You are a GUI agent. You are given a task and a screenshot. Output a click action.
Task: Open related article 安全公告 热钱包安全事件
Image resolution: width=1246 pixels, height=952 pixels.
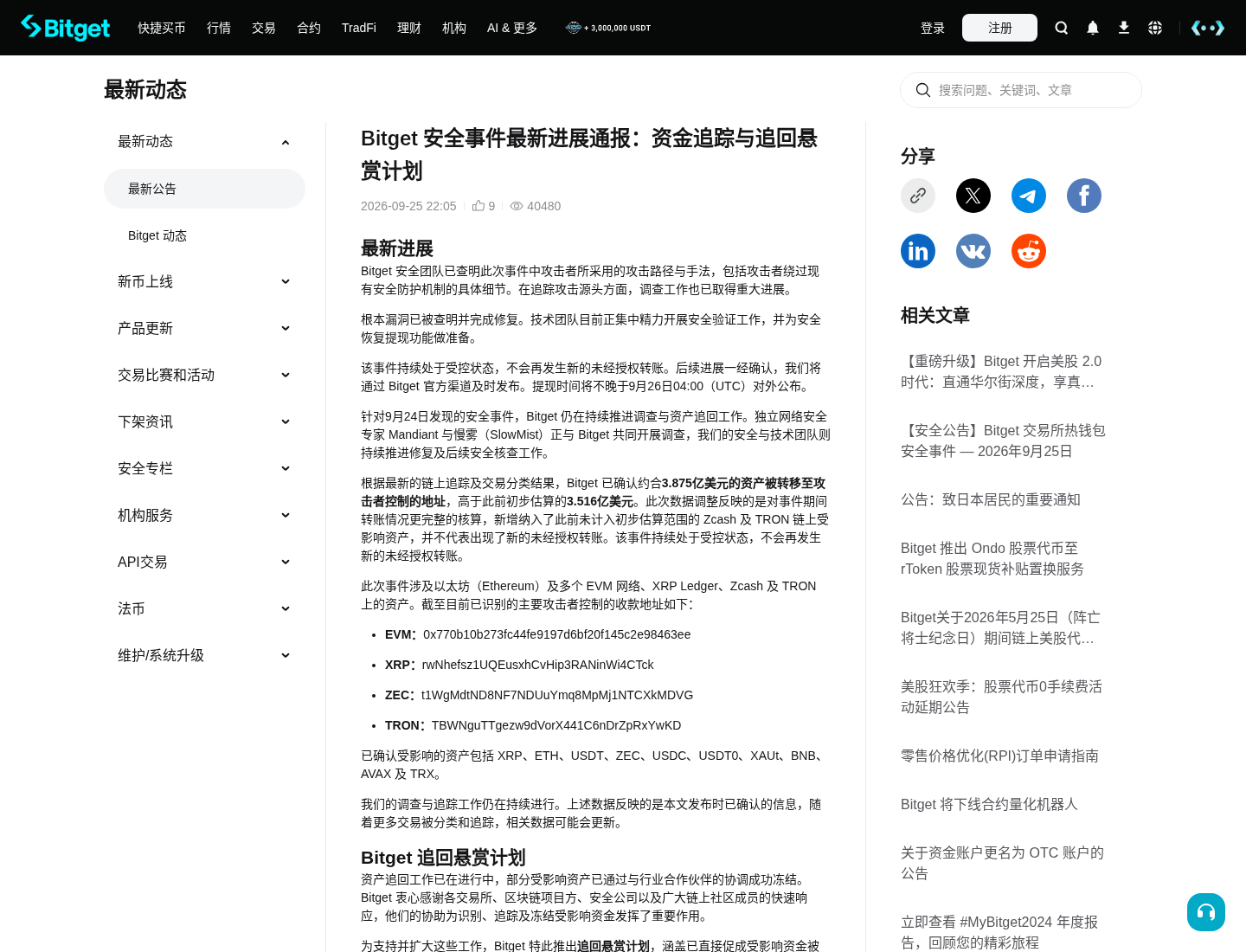pyautogui.click(x=1003, y=441)
